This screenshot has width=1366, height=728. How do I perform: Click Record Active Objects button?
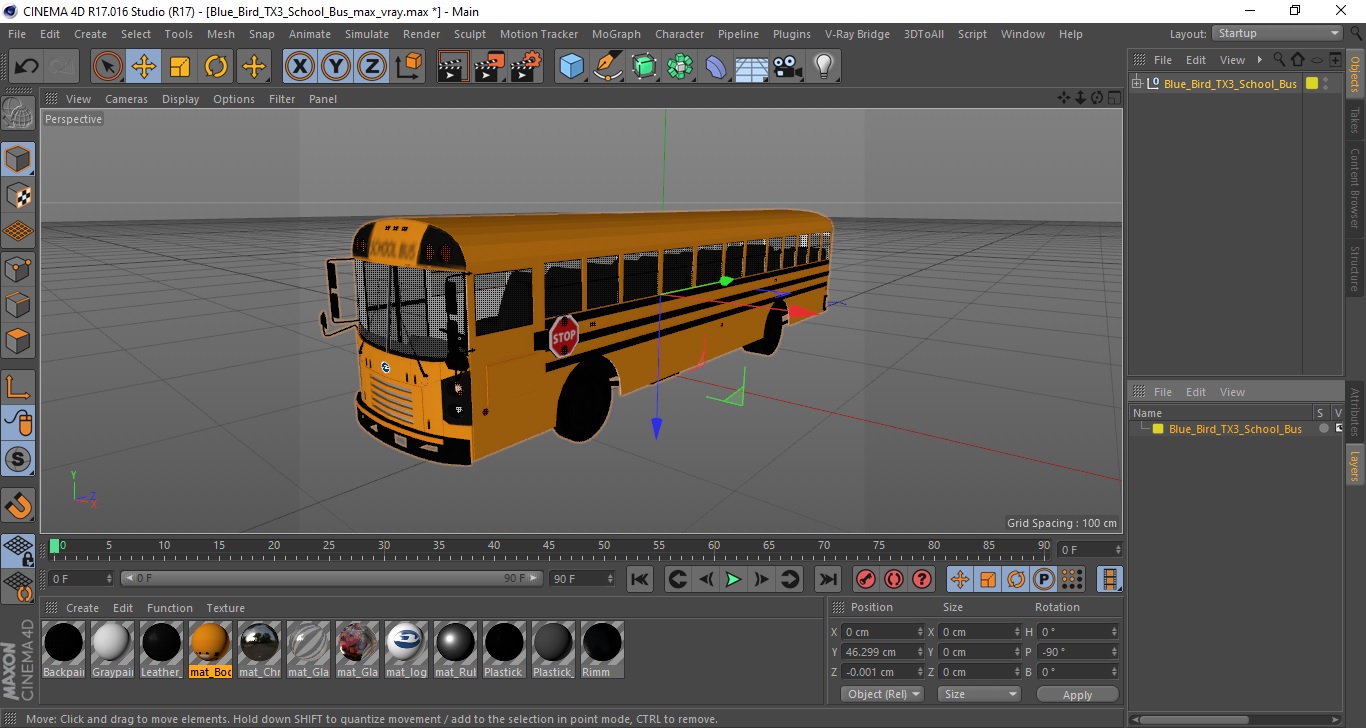(x=866, y=579)
